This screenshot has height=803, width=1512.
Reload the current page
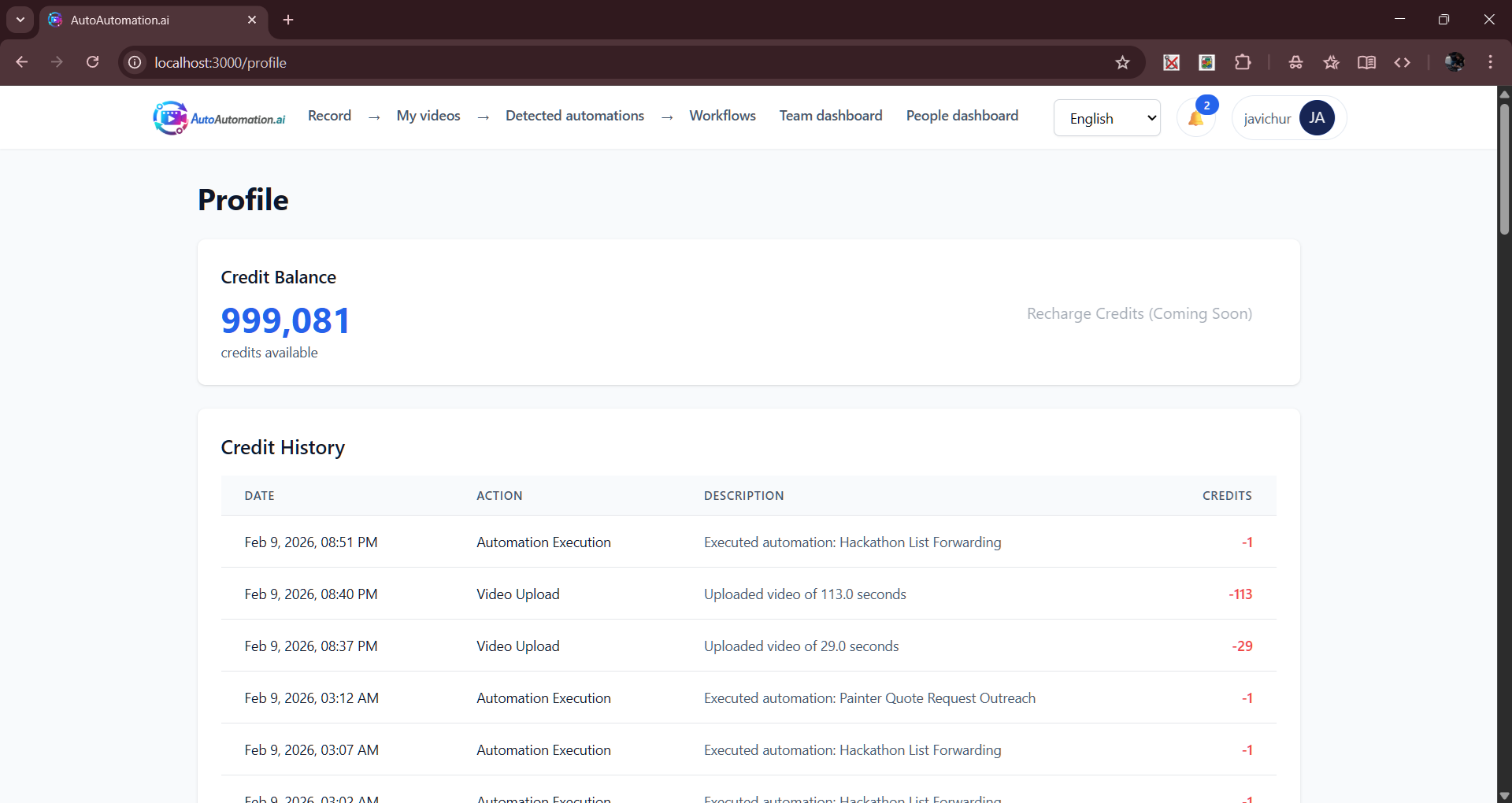[92, 62]
